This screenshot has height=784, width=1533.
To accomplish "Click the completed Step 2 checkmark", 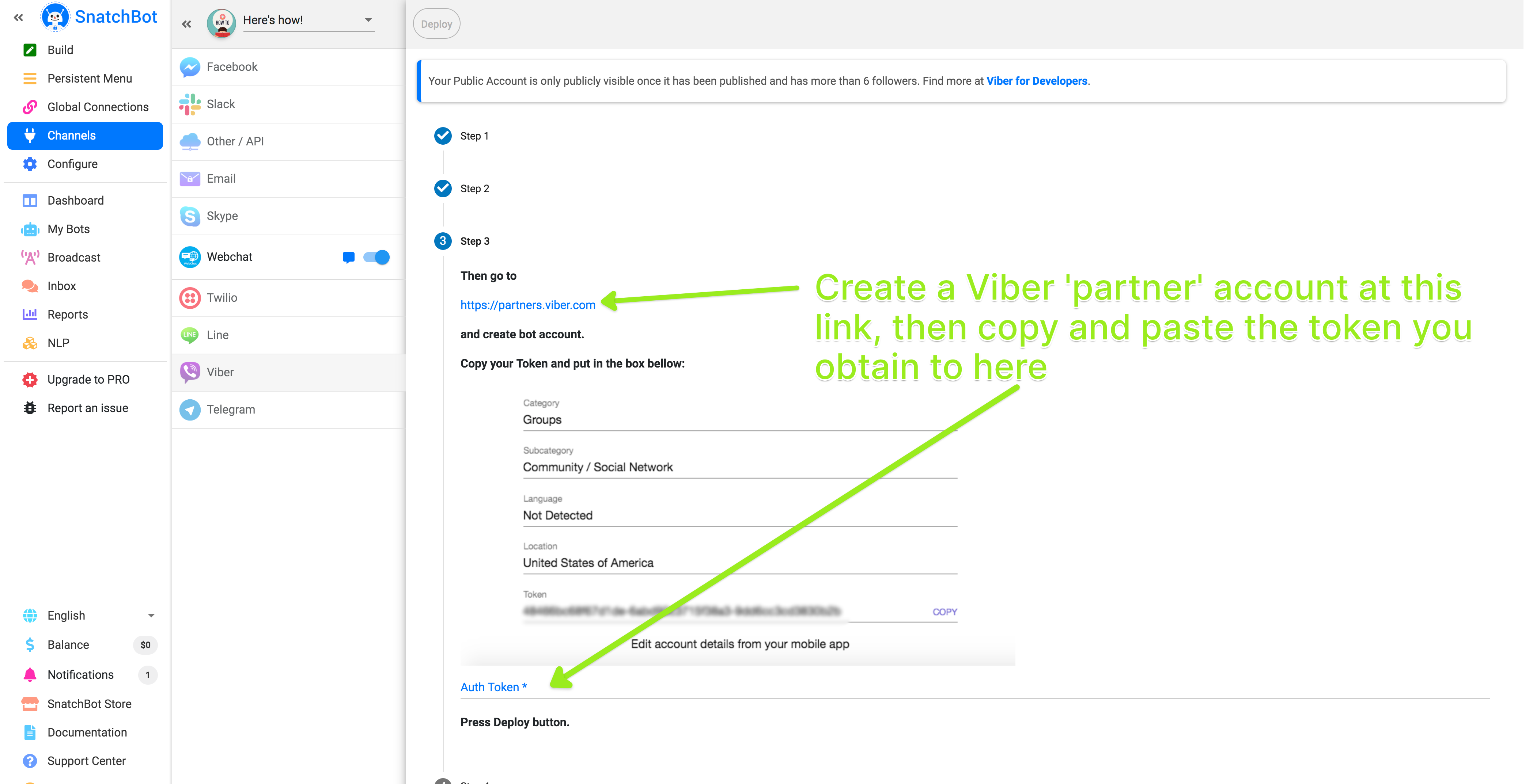I will pyautogui.click(x=443, y=189).
